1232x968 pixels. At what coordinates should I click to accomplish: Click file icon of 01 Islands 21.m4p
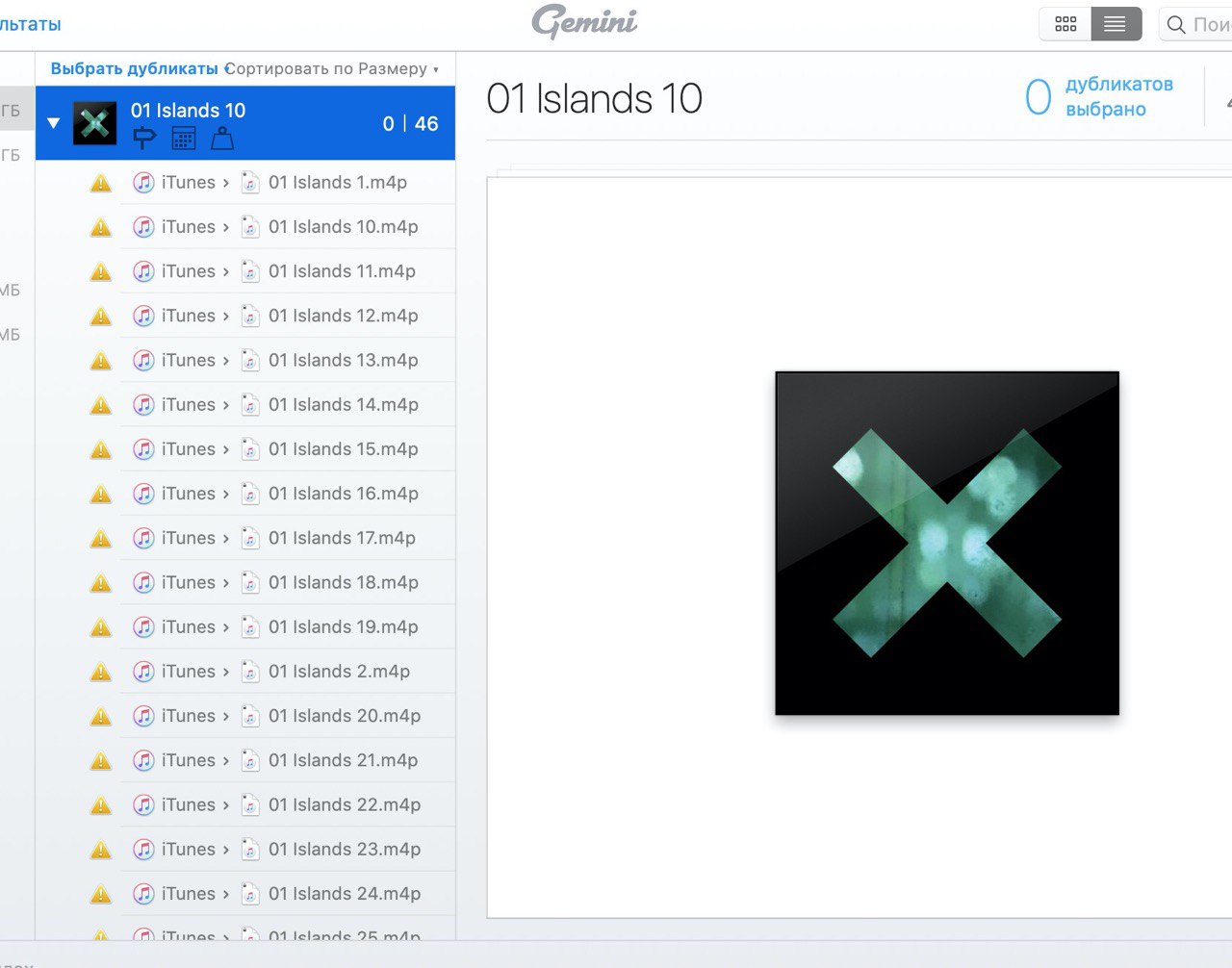tap(250, 760)
